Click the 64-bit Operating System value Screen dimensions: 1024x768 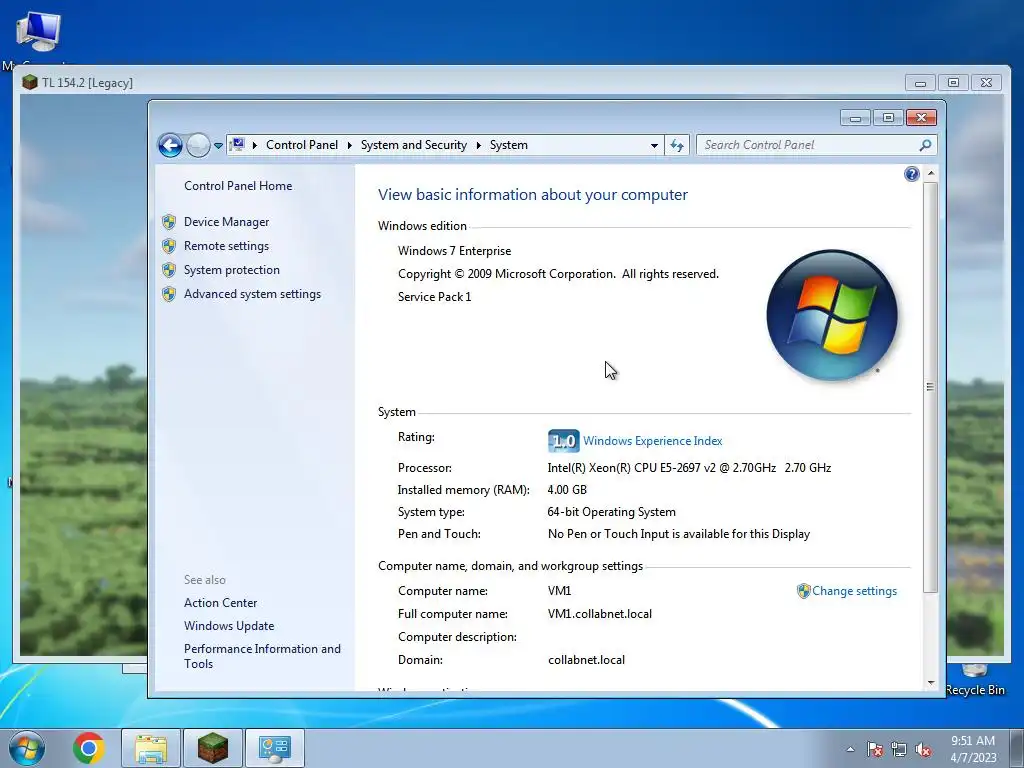click(x=611, y=512)
